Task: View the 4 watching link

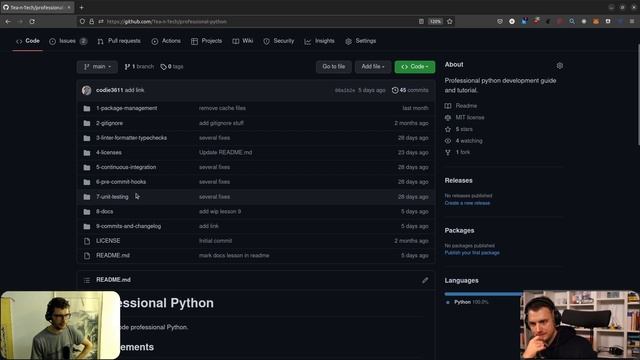Action: (469, 141)
